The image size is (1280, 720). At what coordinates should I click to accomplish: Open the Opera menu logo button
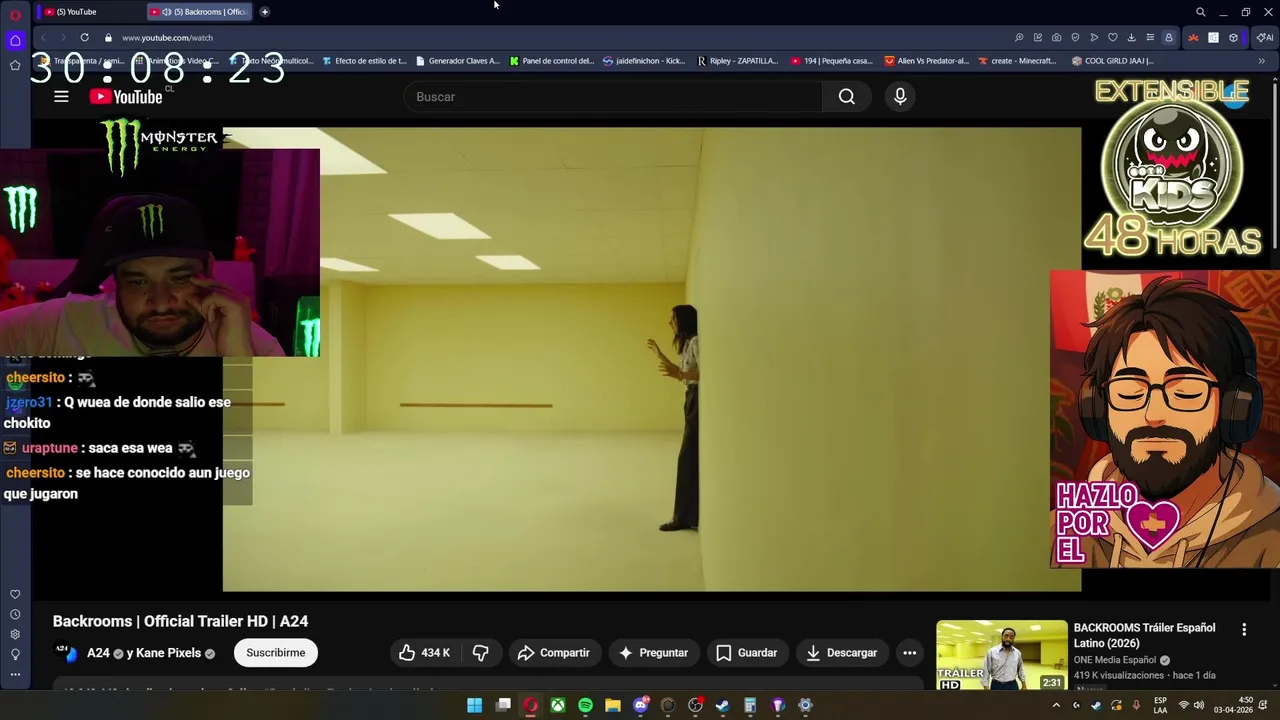tap(15, 14)
